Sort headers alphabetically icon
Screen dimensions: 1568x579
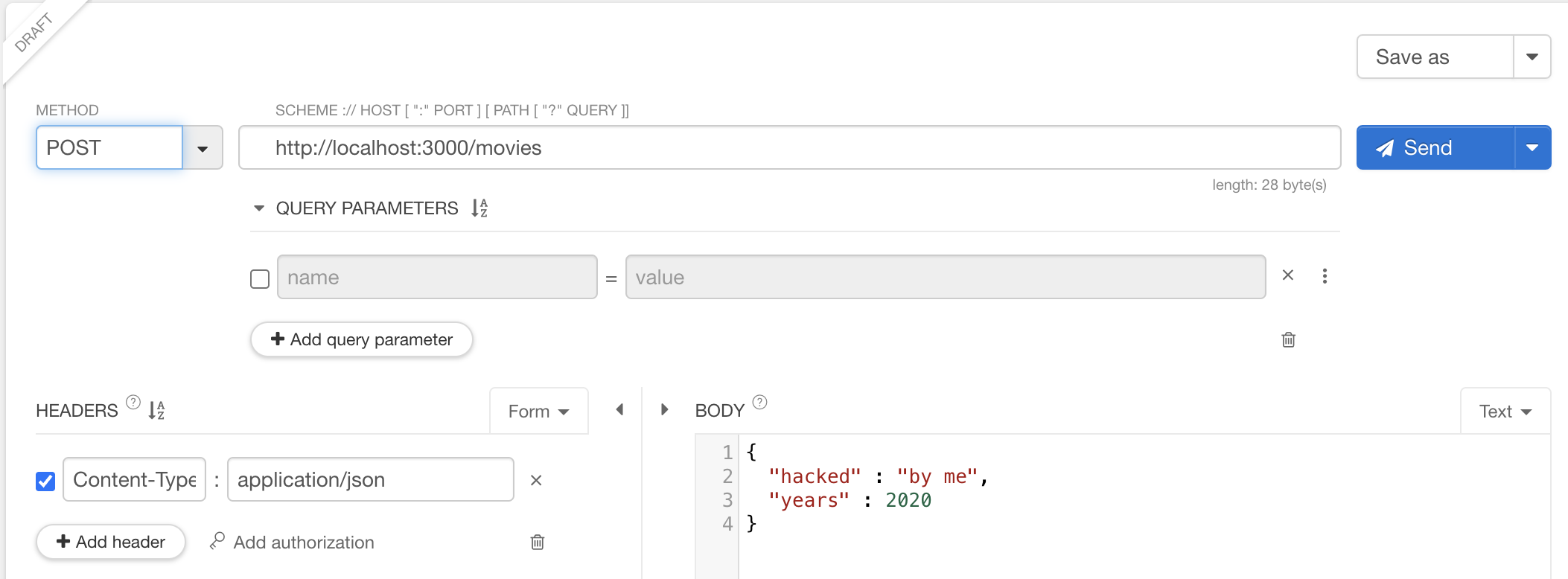click(x=156, y=410)
